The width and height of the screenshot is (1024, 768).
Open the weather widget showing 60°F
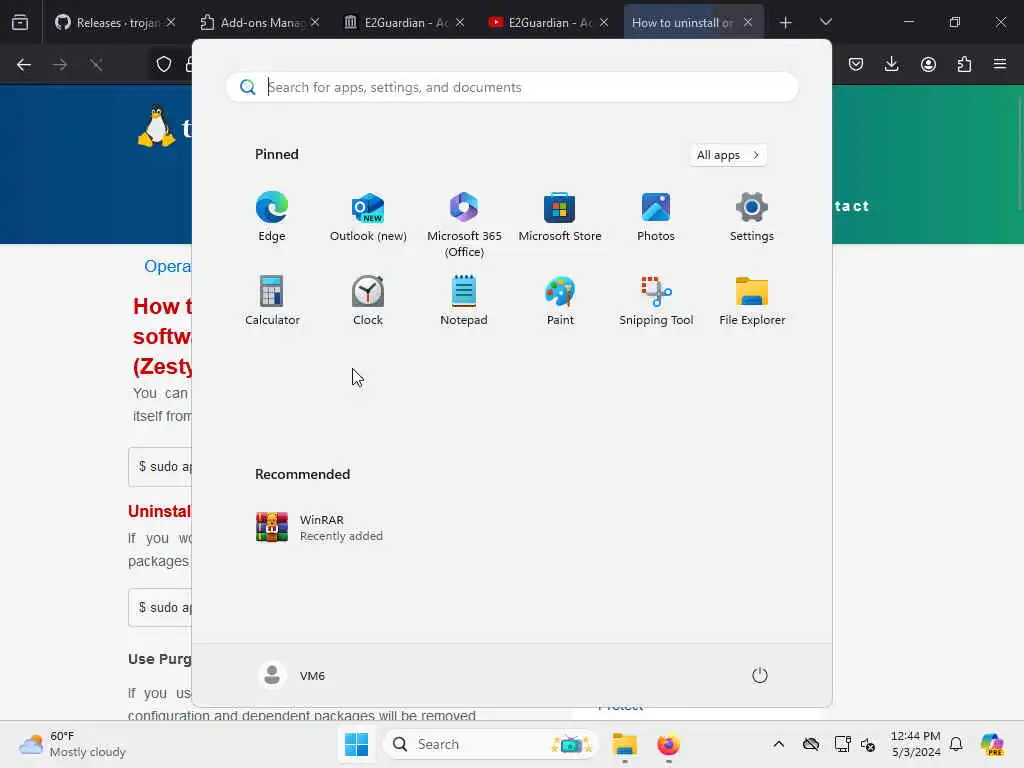(x=72, y=744)
